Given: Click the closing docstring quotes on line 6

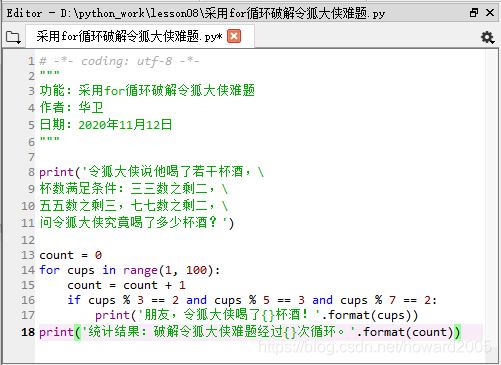Looking at the screenshot, I should tap(49, 140).
